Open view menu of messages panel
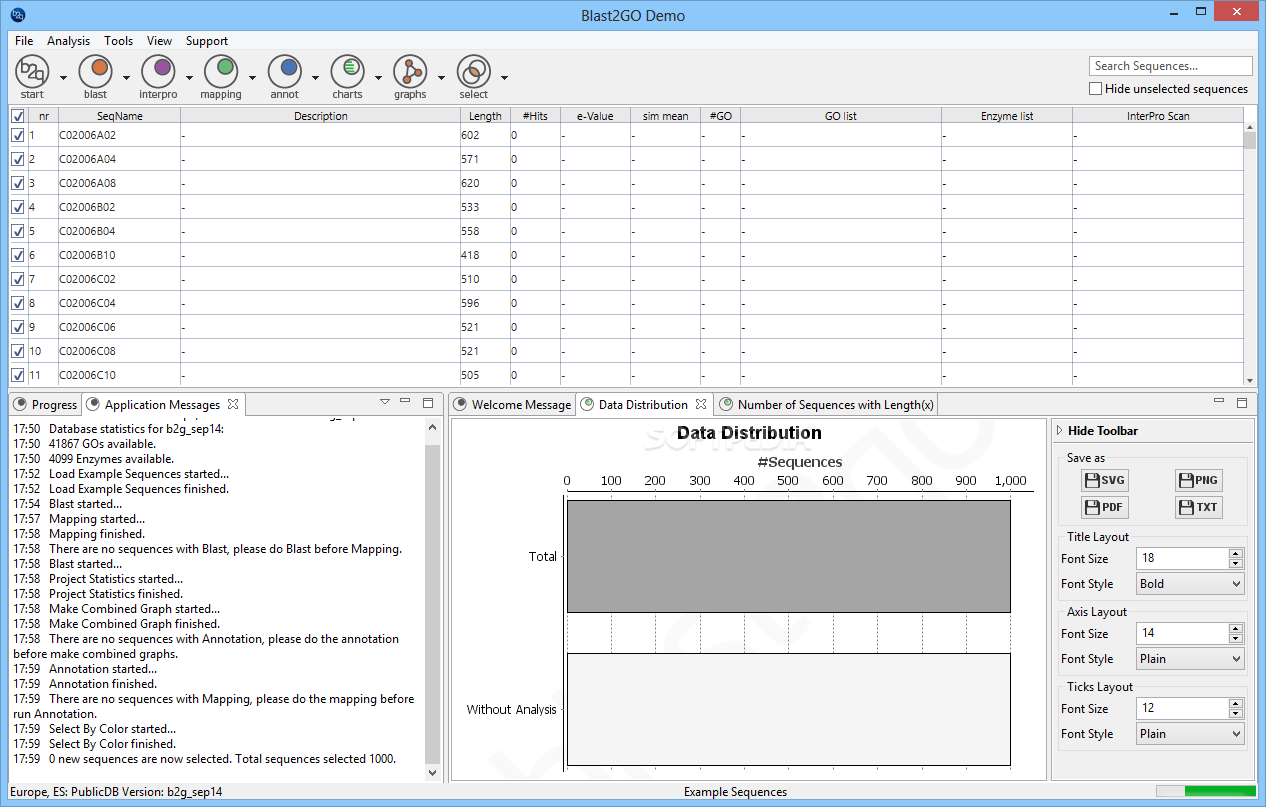The height and width of the screenshot is (807, 1266). [385, 402]
